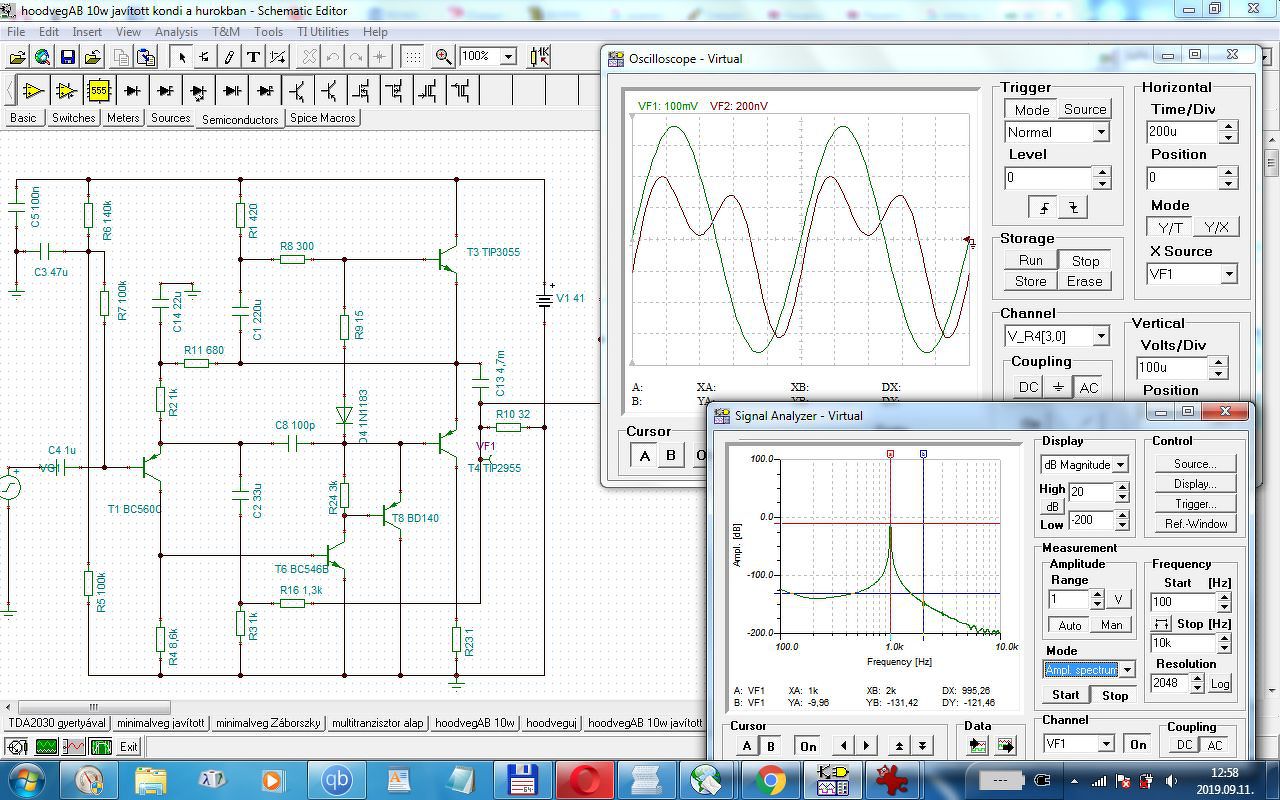Click the NPN transistor component icon
This screenshot has height=800, width=1280.
(297, 91)
